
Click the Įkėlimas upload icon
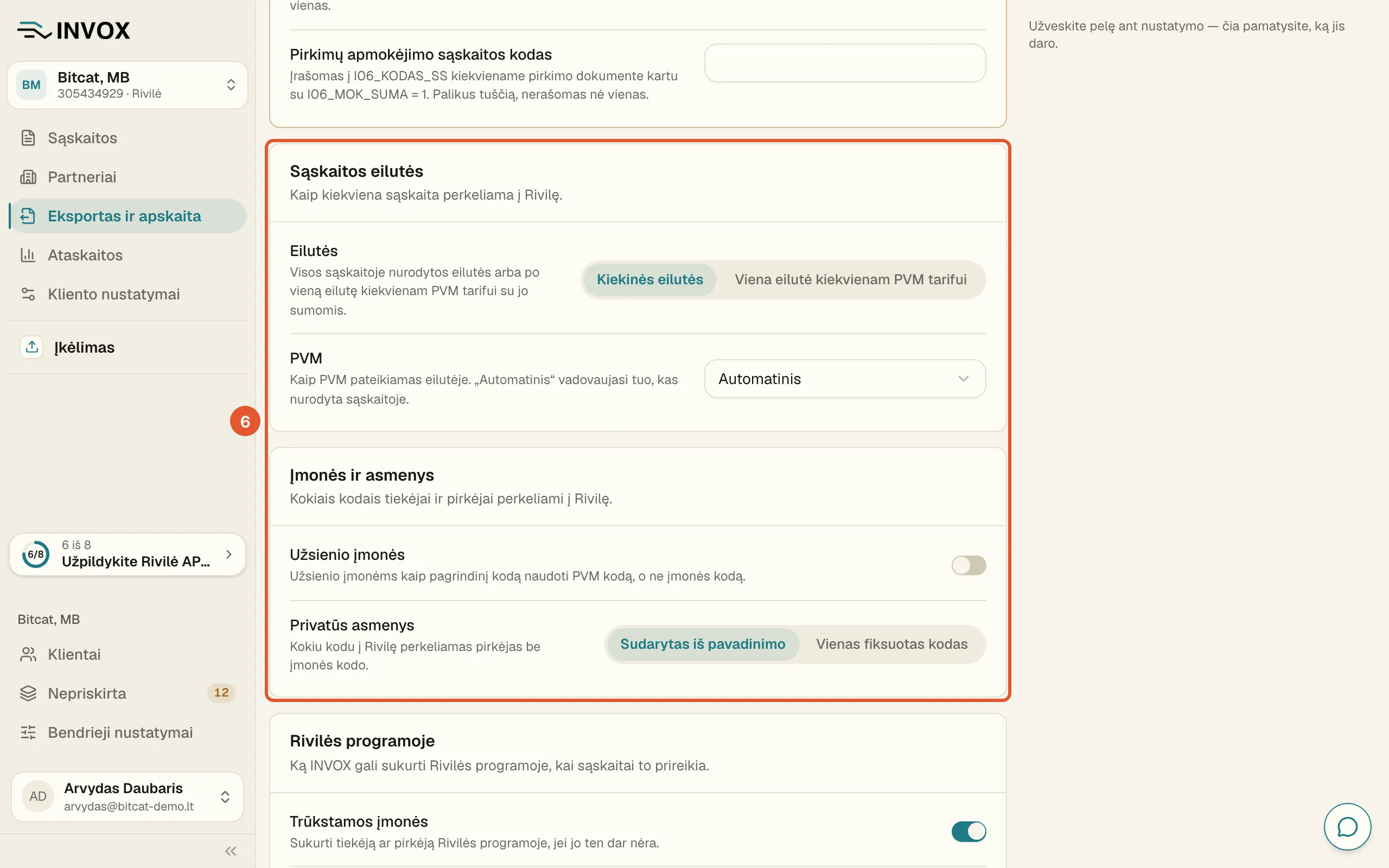click(31, 347)
